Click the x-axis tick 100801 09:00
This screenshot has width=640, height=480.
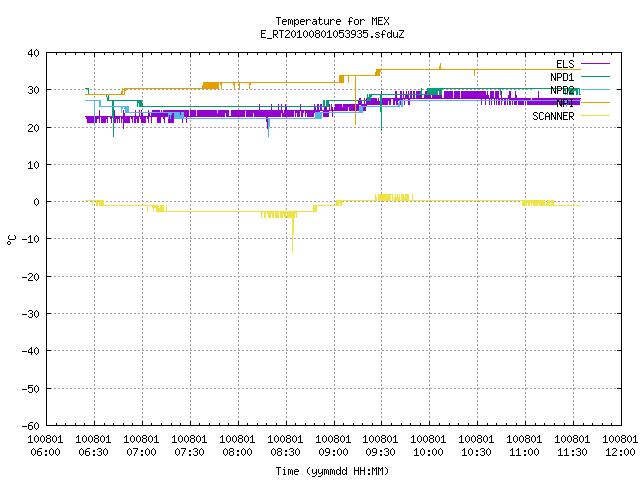pos(333,445)
